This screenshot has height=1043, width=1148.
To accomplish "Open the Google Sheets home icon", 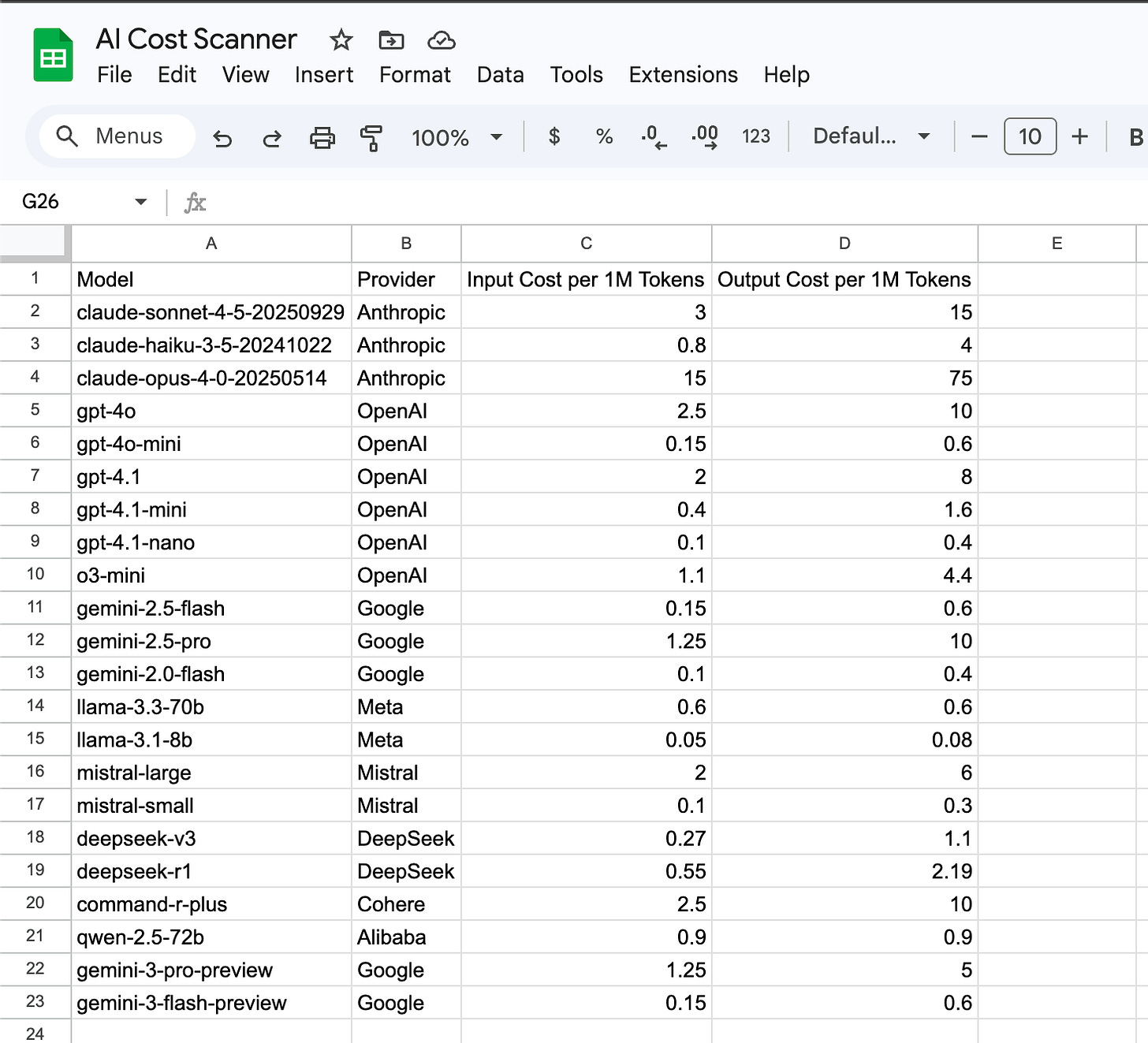I will pyautogui.click(x=53, y=55).
